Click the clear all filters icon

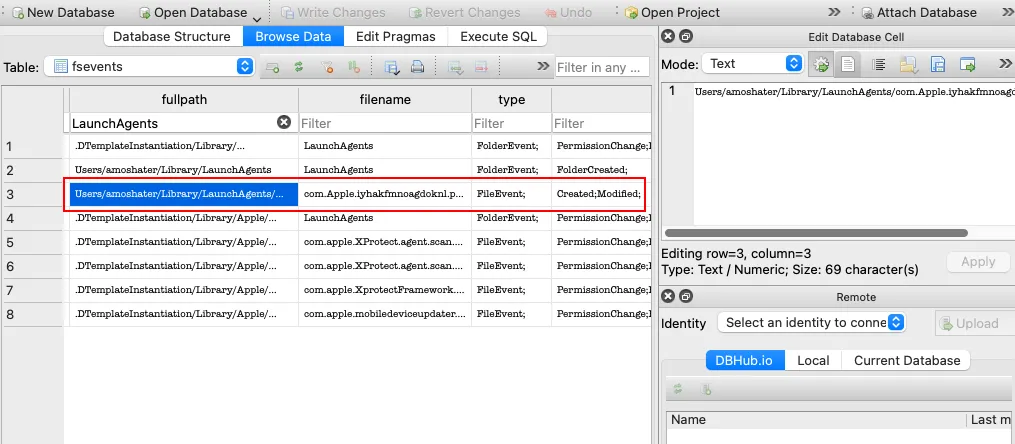(x=327, y=67)
